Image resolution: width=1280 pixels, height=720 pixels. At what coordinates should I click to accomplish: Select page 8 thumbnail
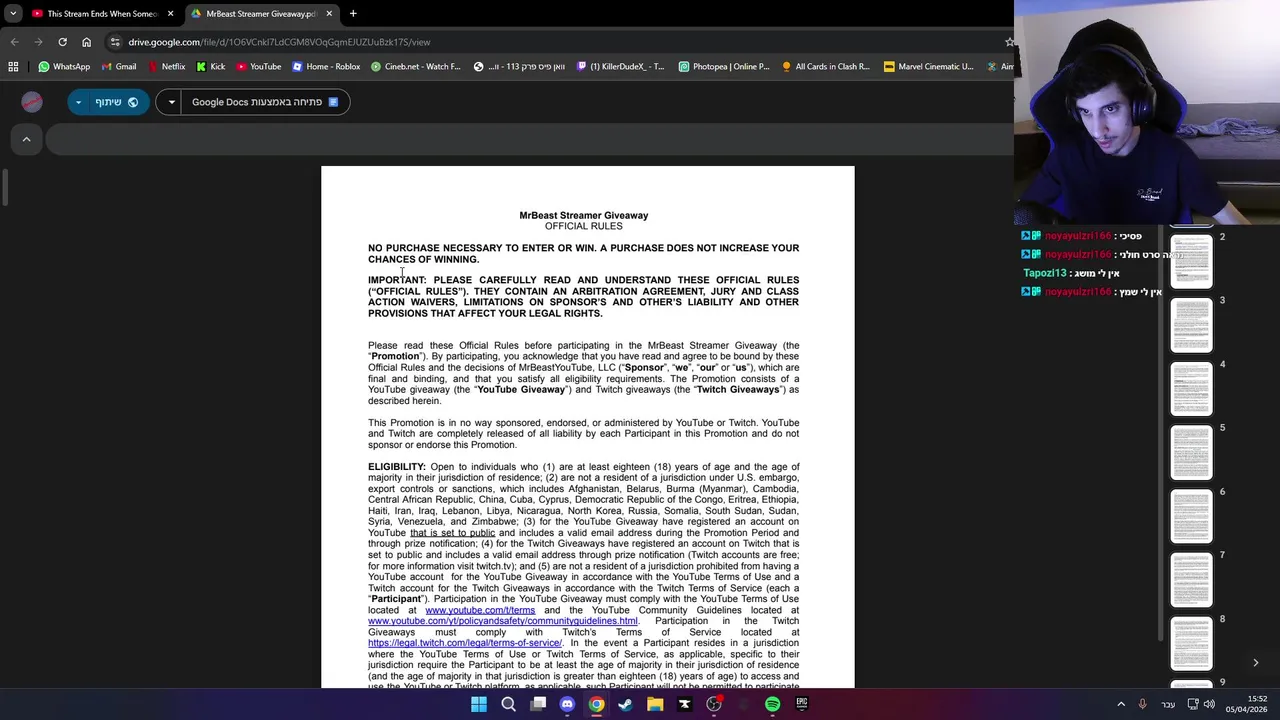(1191, 644)
